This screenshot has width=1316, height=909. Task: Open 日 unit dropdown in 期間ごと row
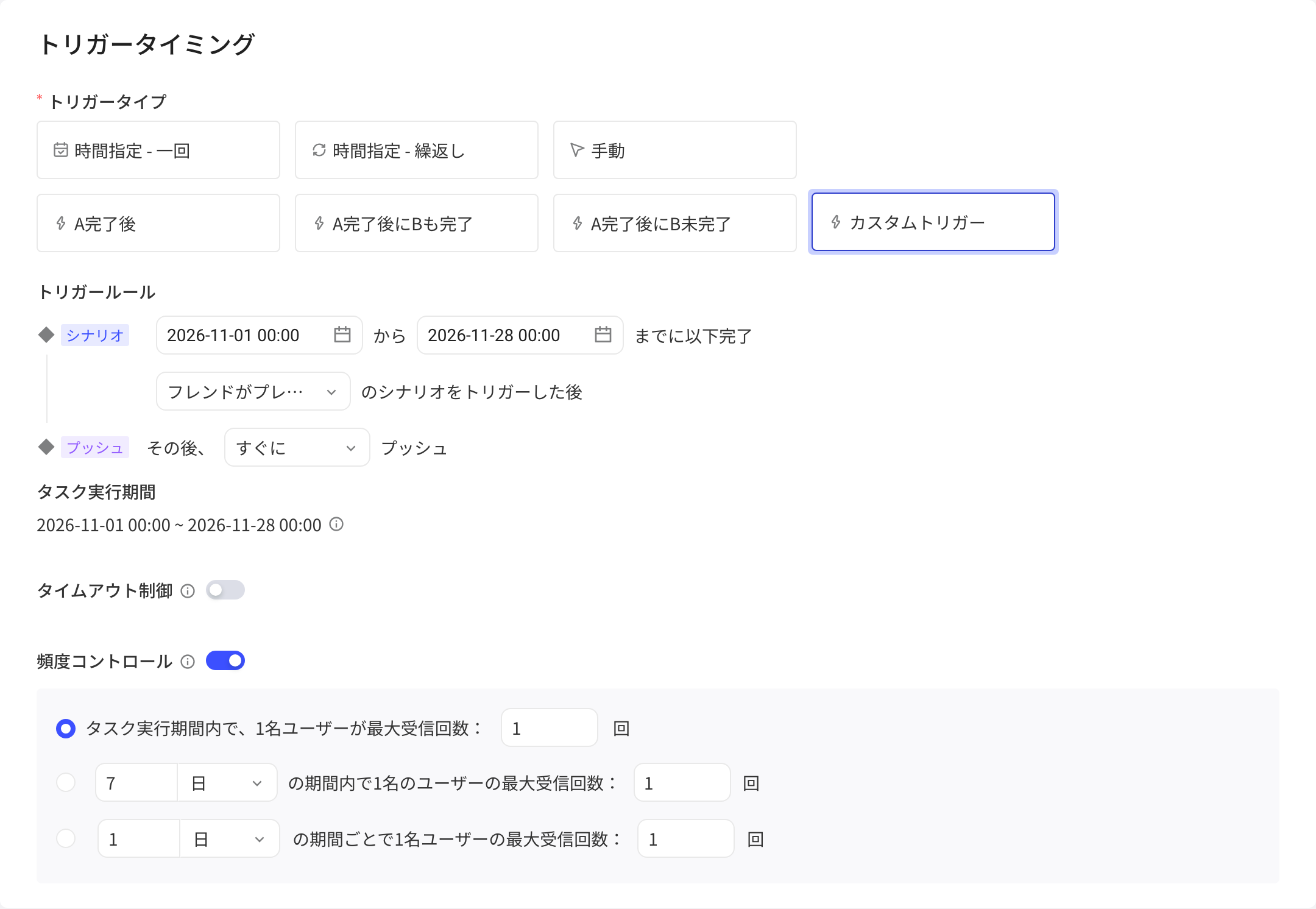230,838
